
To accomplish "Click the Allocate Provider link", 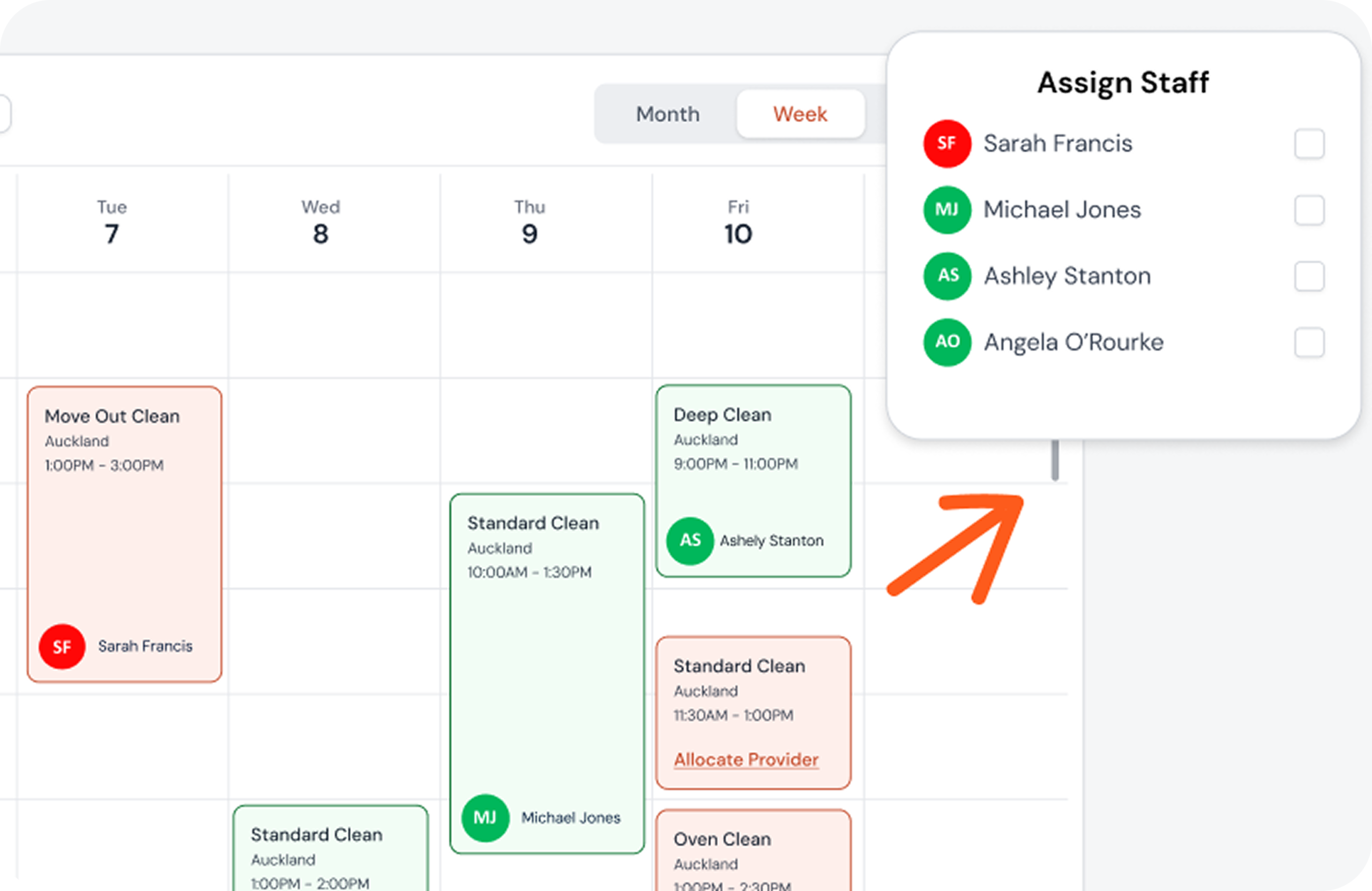I will [x=746, y=760].
